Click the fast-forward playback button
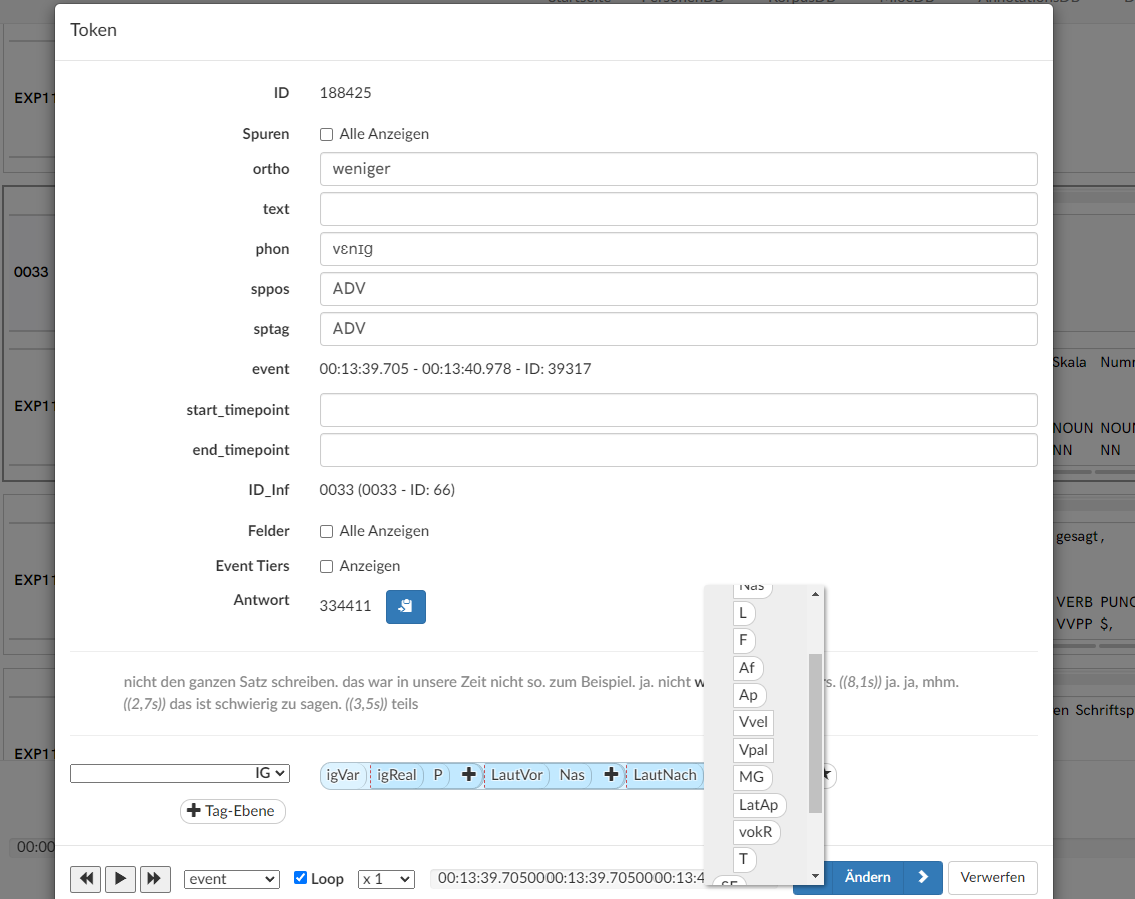The width and height of the screenshot is (1135, 899). (x=154, y=879)
